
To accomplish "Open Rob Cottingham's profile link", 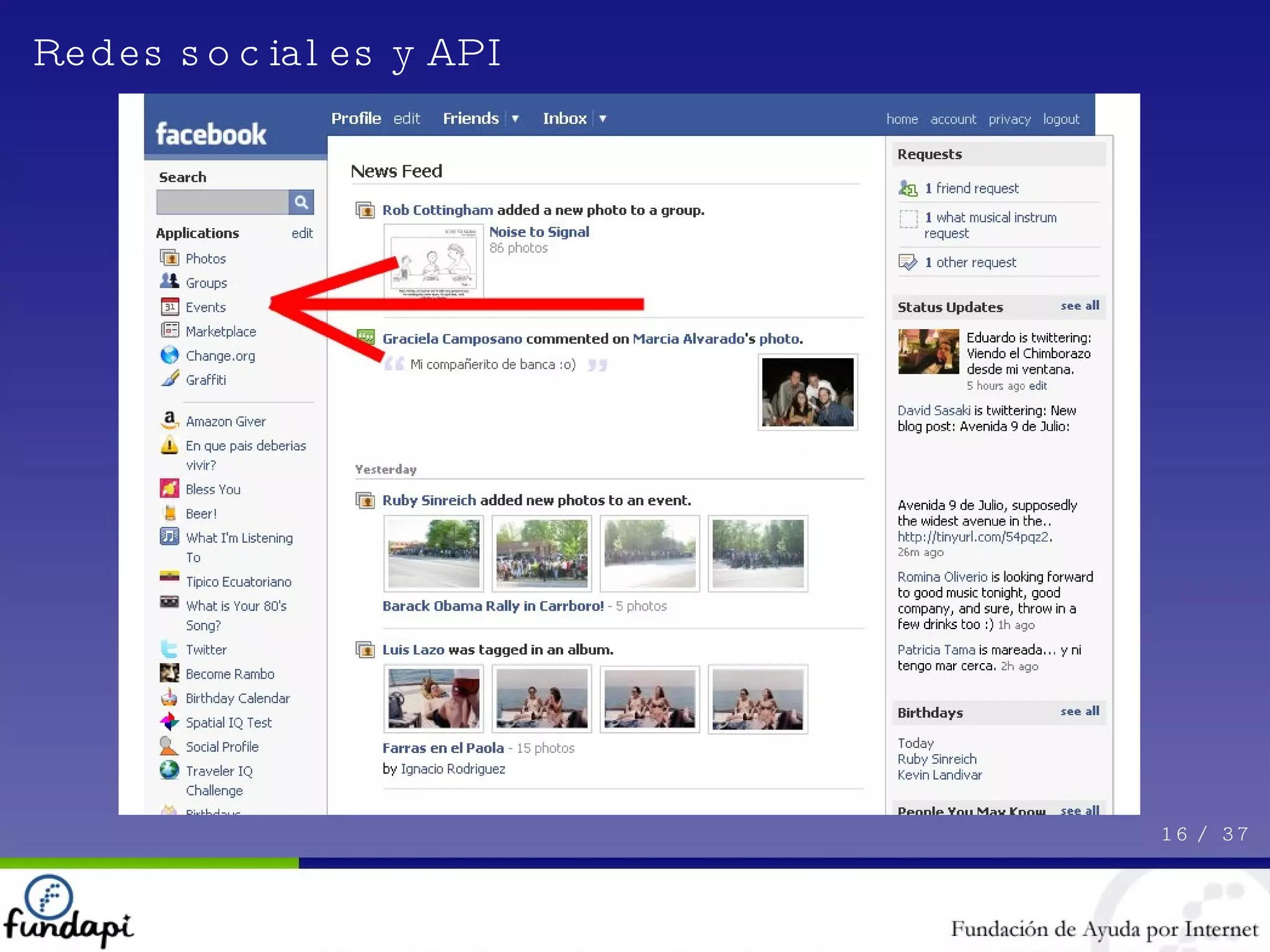I will (x=438, y=210).
